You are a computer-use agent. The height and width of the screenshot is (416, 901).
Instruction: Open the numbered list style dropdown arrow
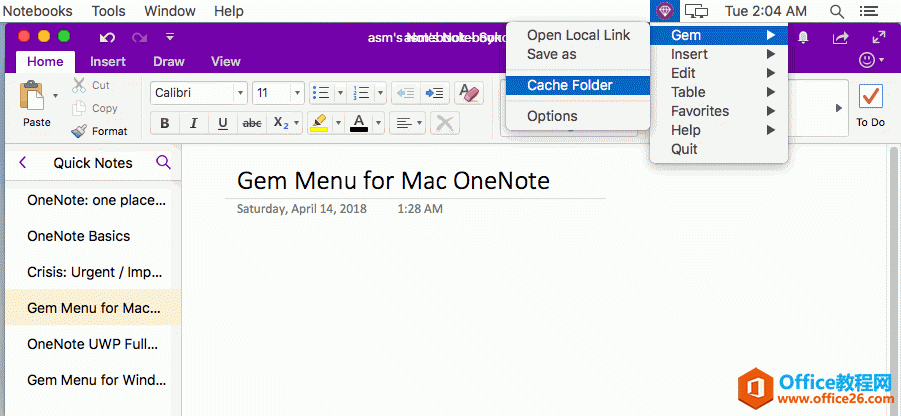point(380,93)
